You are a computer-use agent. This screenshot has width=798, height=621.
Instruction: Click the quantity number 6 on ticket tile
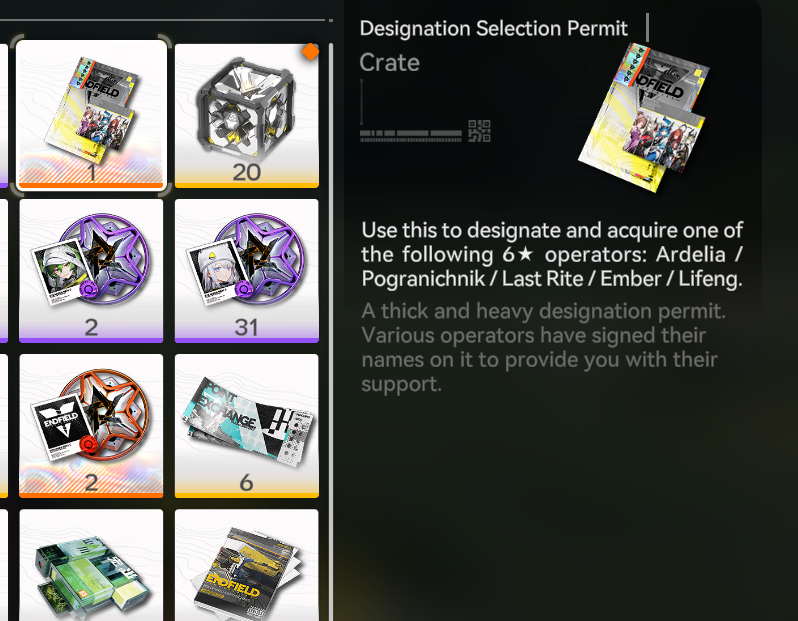(x=246, y=482)
